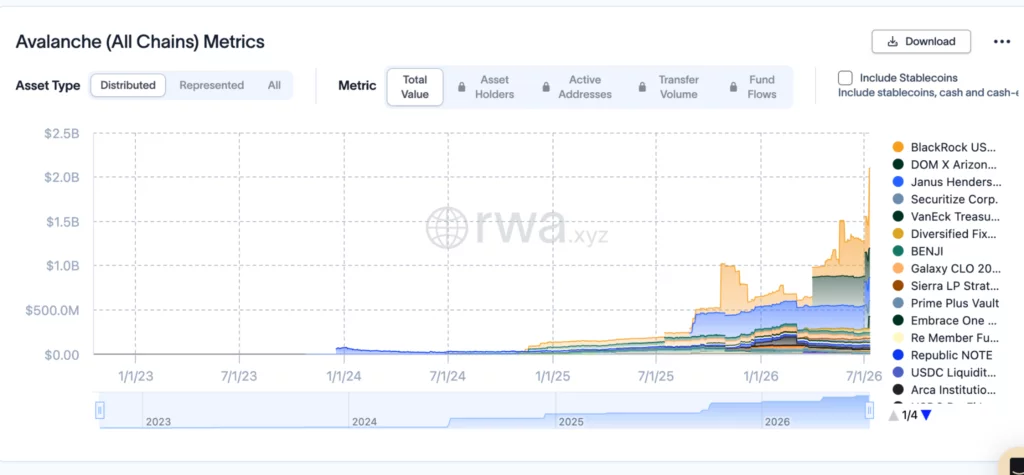Screen dimensions: 1024x475
Task: Go to next legend page arrow
Action: pos(926,415)
